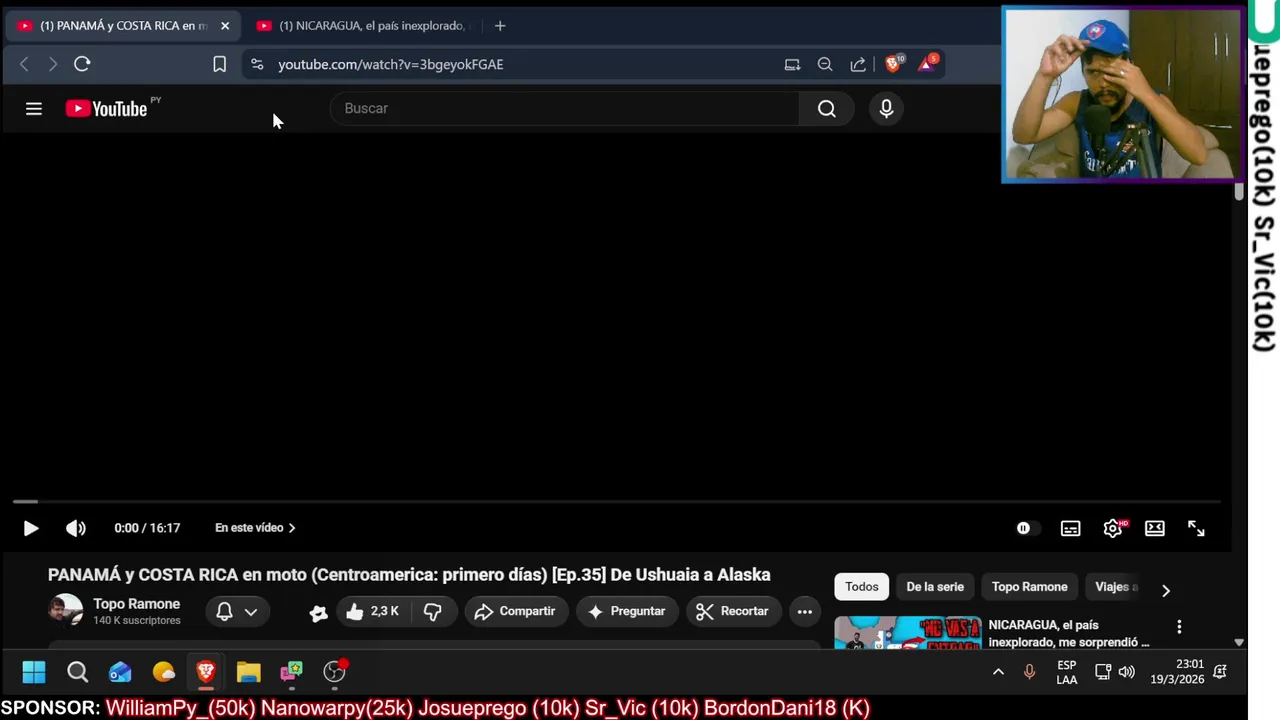The height and width of the screenshot is (720, 1280).
Task: Open the Windows Start menu
Action: (33, 672)
